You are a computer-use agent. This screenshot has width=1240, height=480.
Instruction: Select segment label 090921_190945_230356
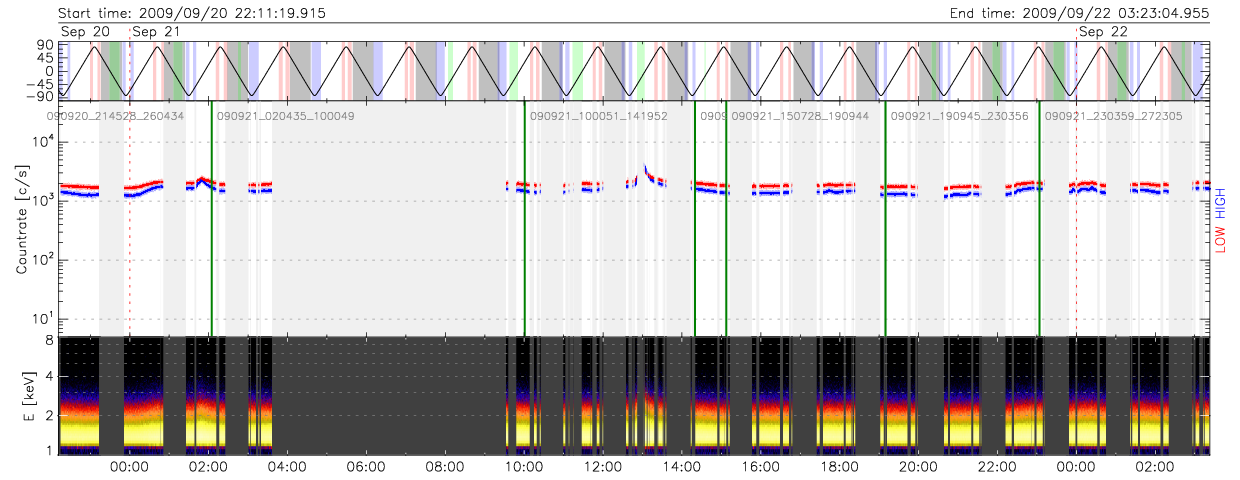tap(959, 117)
